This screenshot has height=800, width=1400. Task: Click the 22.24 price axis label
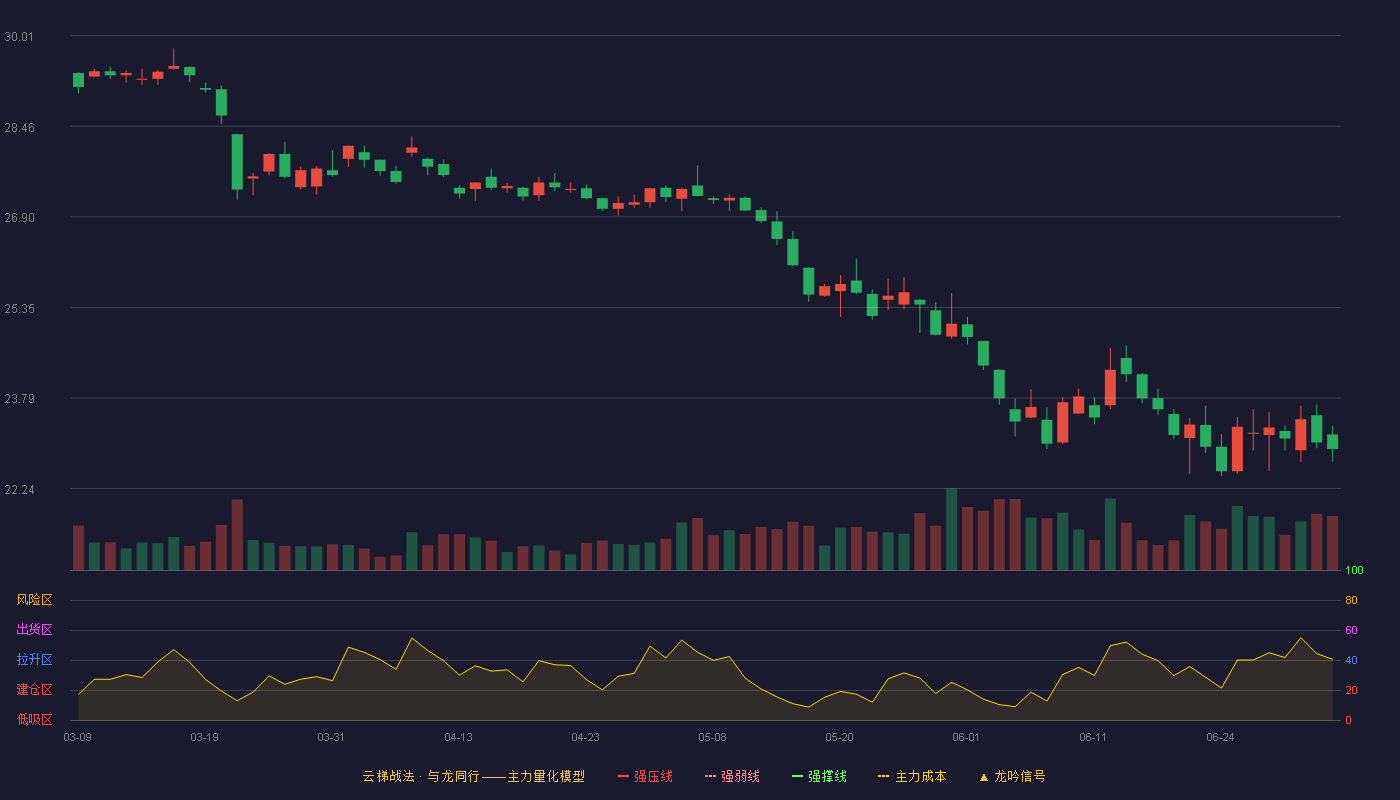click(19, 489)
